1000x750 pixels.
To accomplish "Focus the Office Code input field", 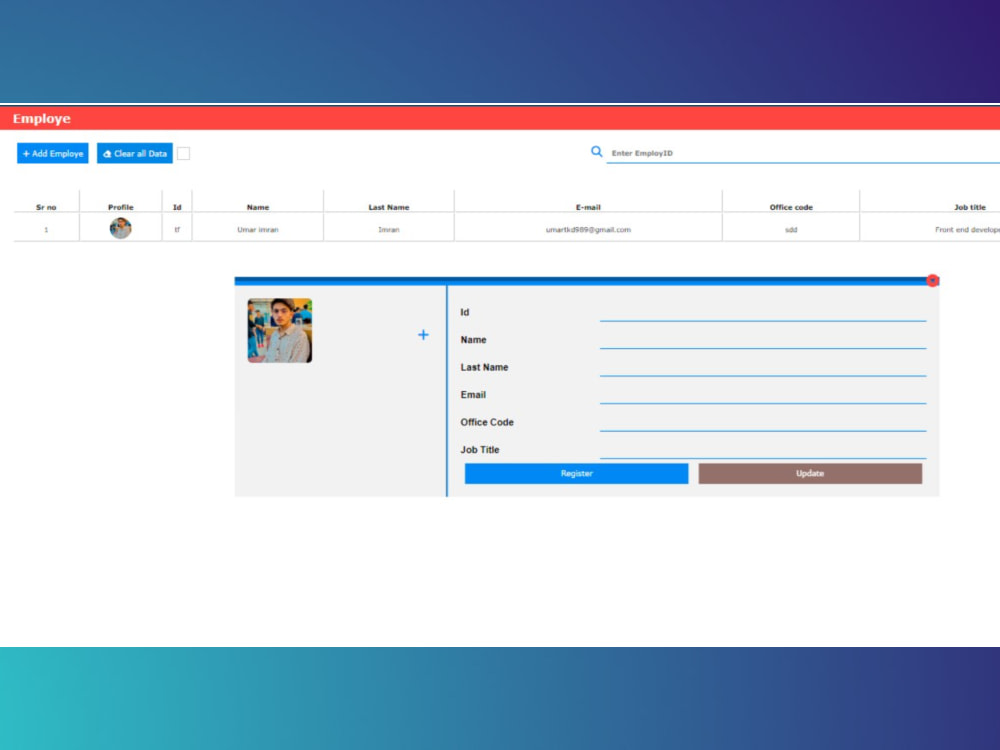I will pos(763,422).
